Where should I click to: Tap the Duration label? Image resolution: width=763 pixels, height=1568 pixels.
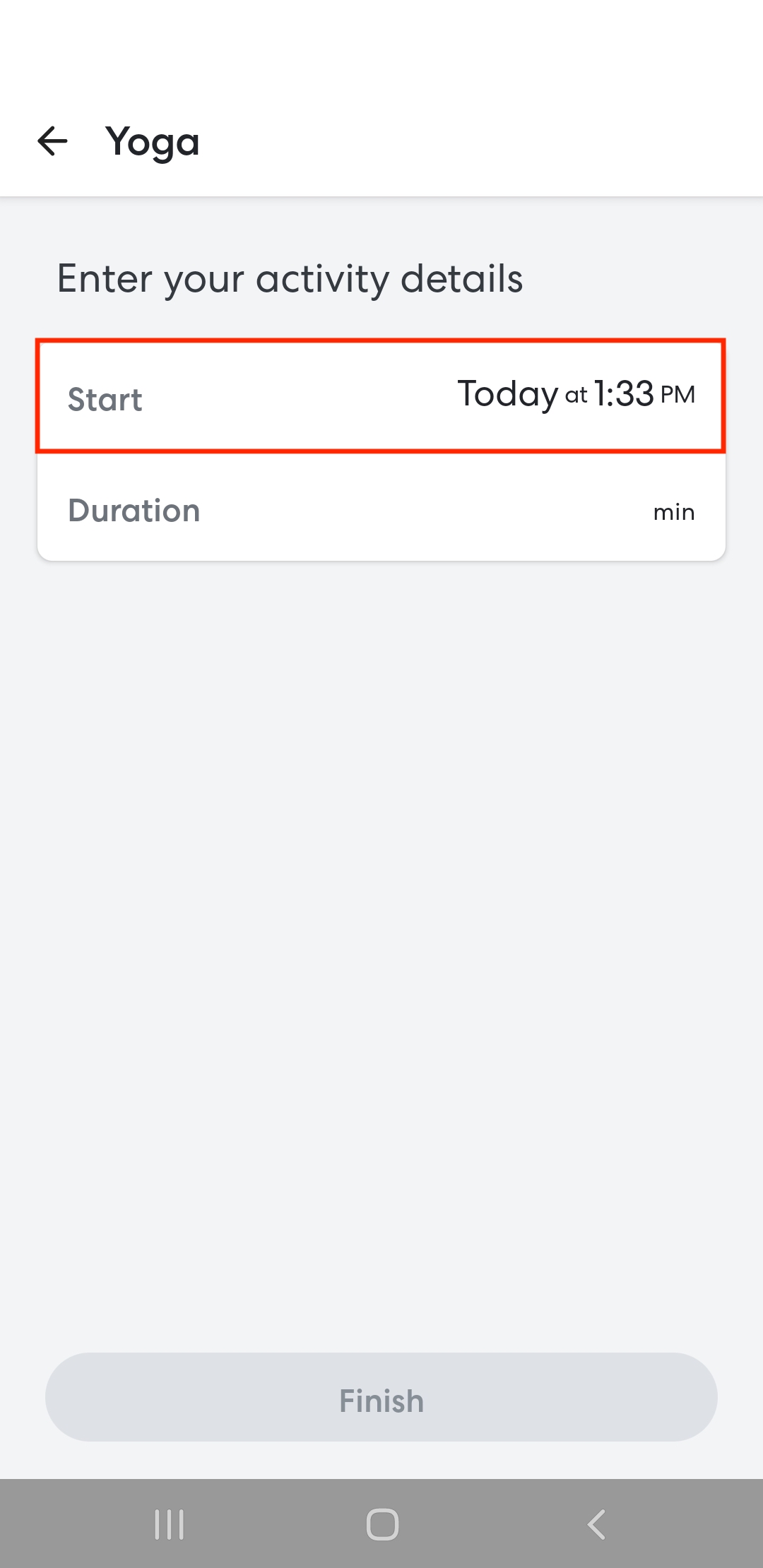[x=134, y=510]
